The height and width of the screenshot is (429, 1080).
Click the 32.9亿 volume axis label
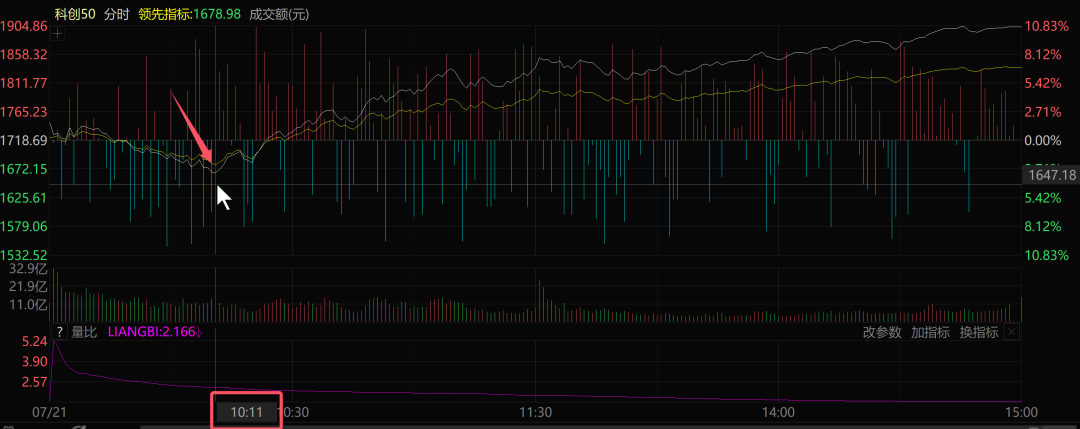click(28, 270)
